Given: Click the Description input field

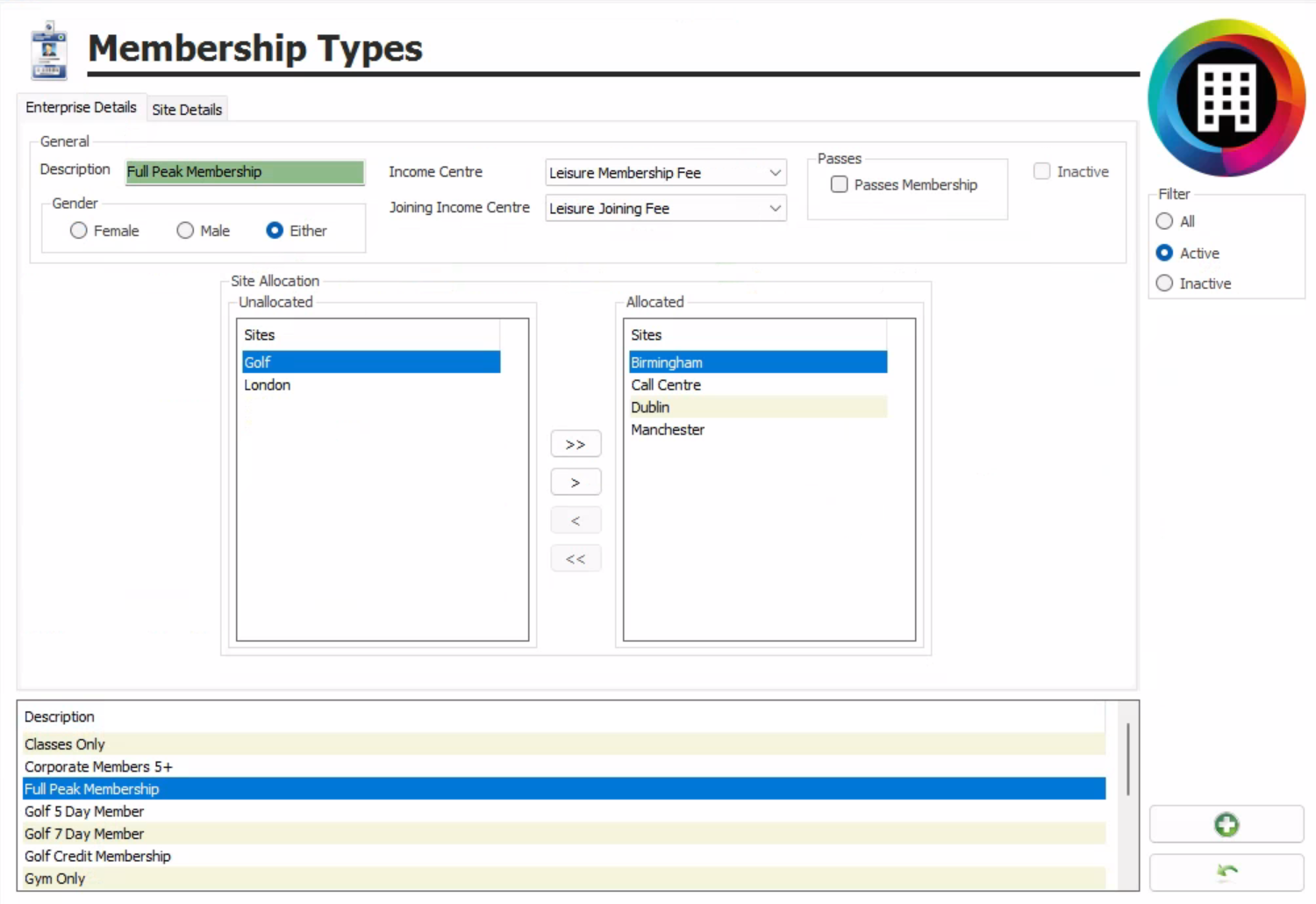Looking at the screenshot, I should (x=245, y=172).
